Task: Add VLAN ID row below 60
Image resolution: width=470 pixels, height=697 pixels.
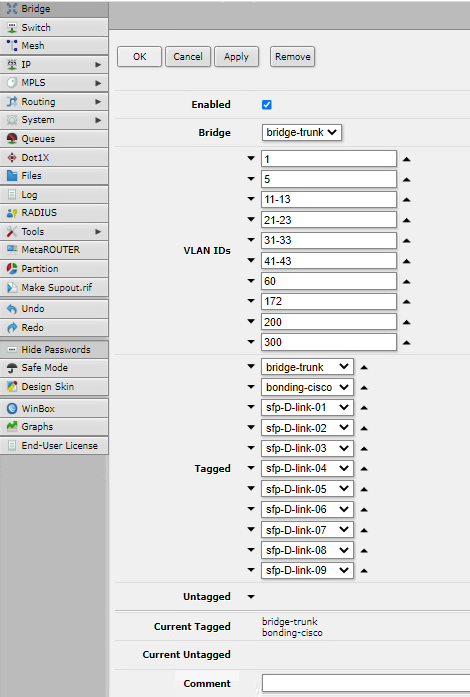Action: coord(251,281)
